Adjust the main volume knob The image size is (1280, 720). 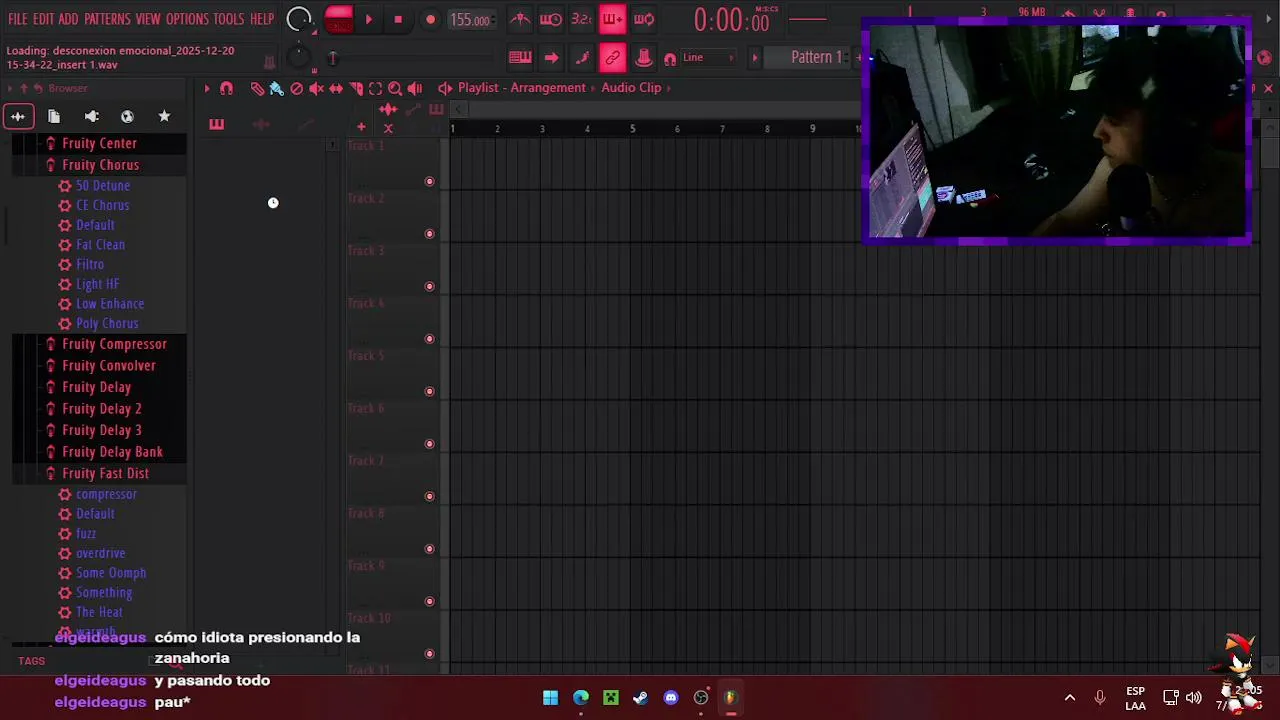click(298, 19)
